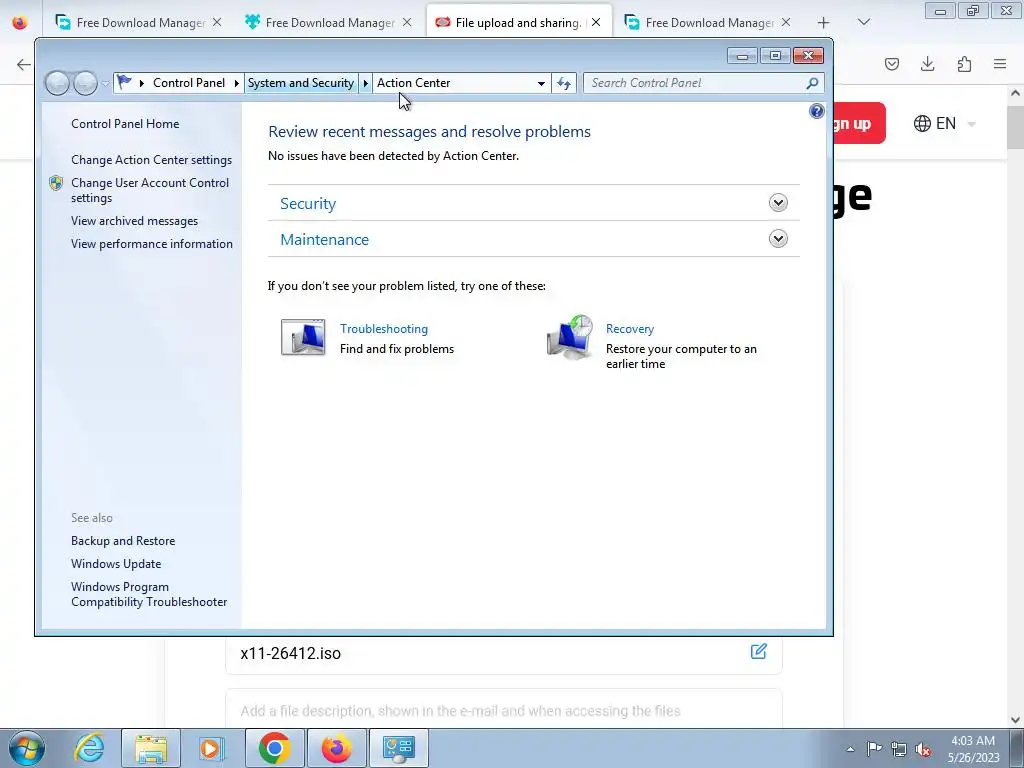This screenshot has width=1024, height=768.
Task: Click the Action Center flag tray icon
Action: point(874,748)
